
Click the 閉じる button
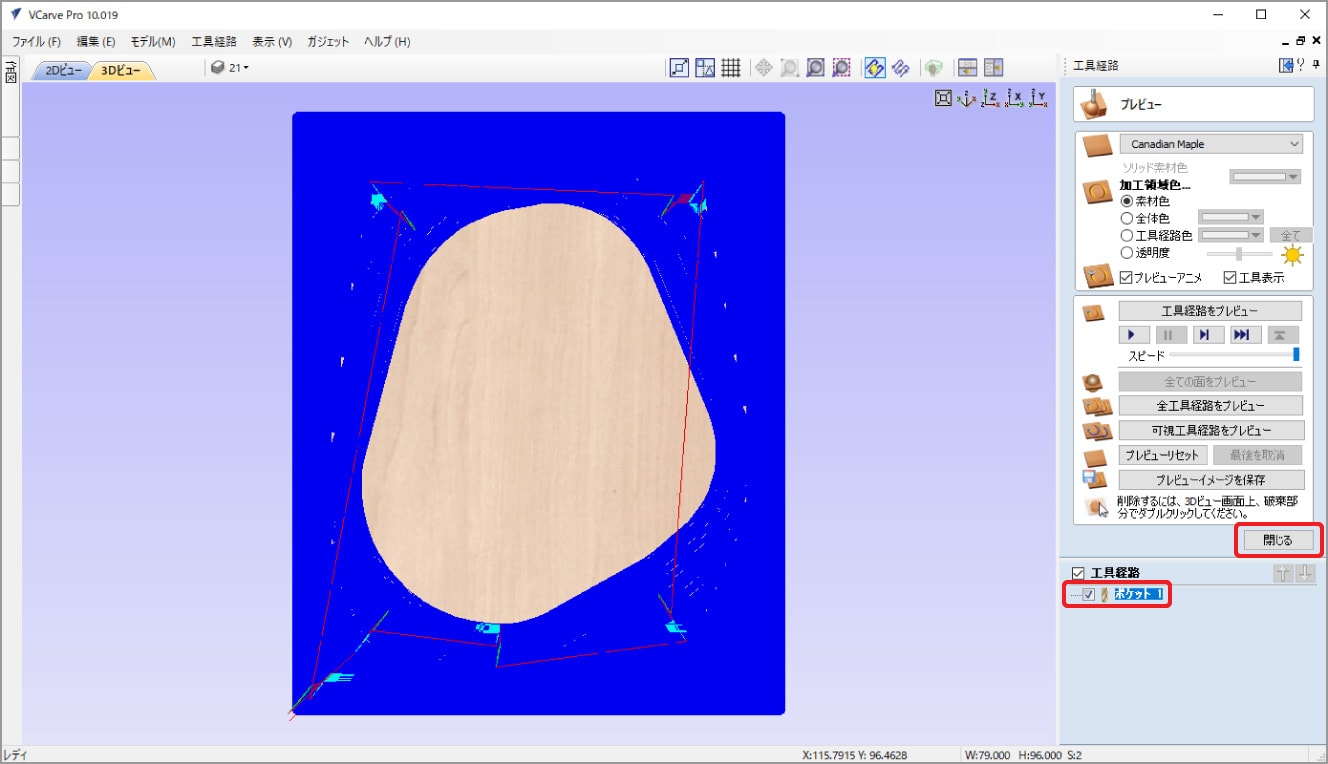pos(1277,540)
